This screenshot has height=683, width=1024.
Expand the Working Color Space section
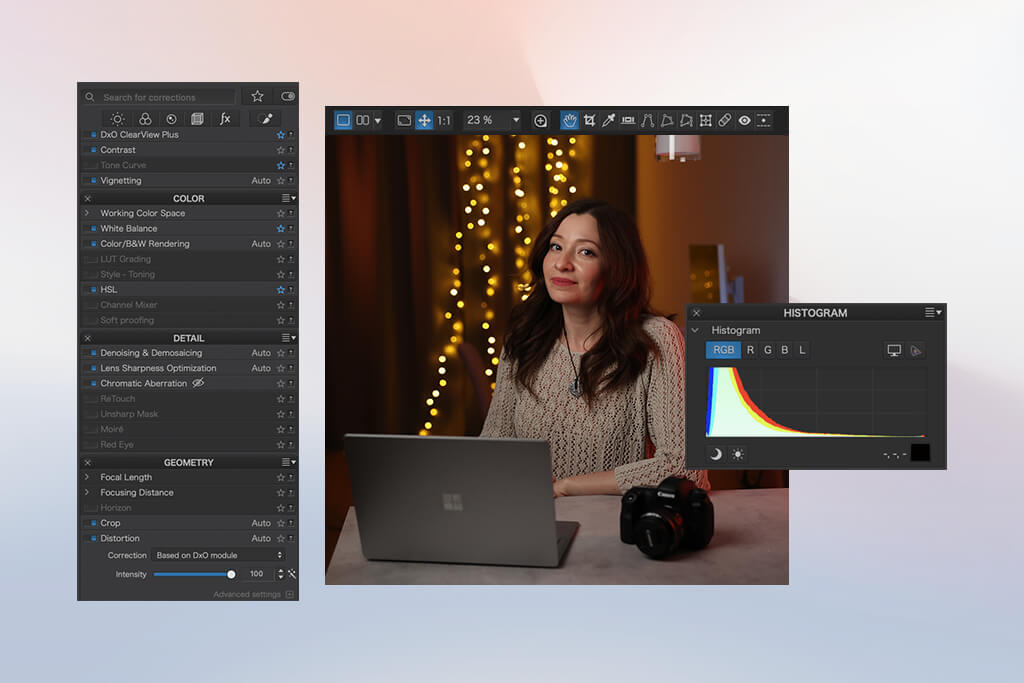[87, 213]
